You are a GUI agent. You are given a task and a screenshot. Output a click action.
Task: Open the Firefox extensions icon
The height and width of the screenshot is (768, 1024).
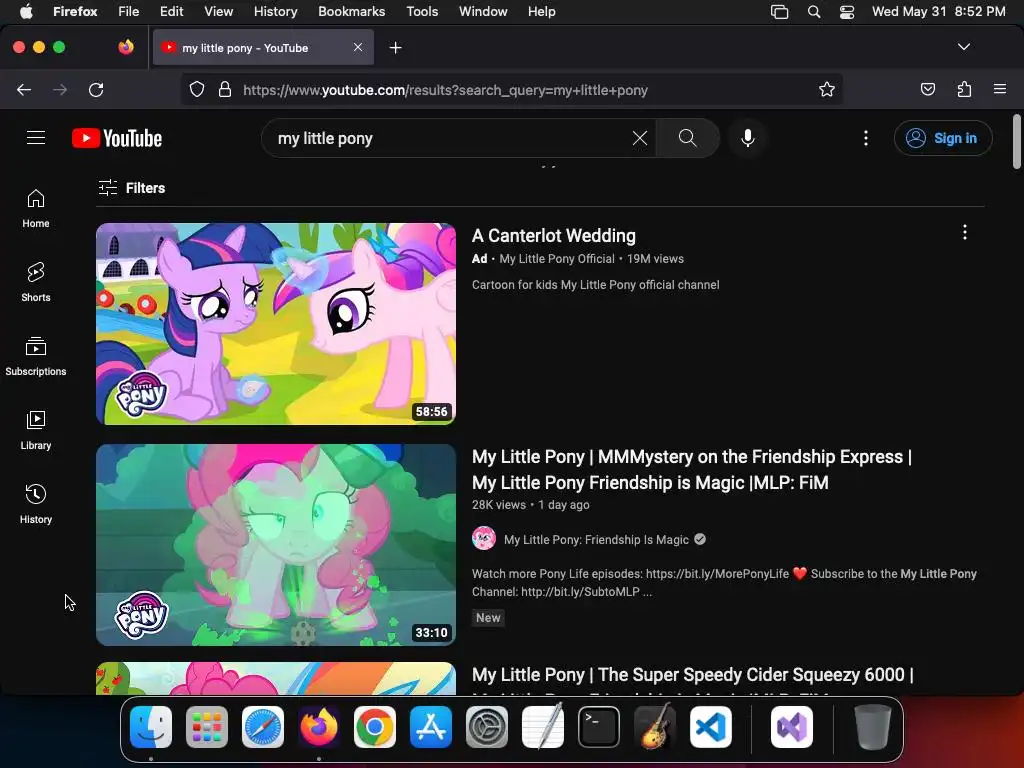(964, 89)
